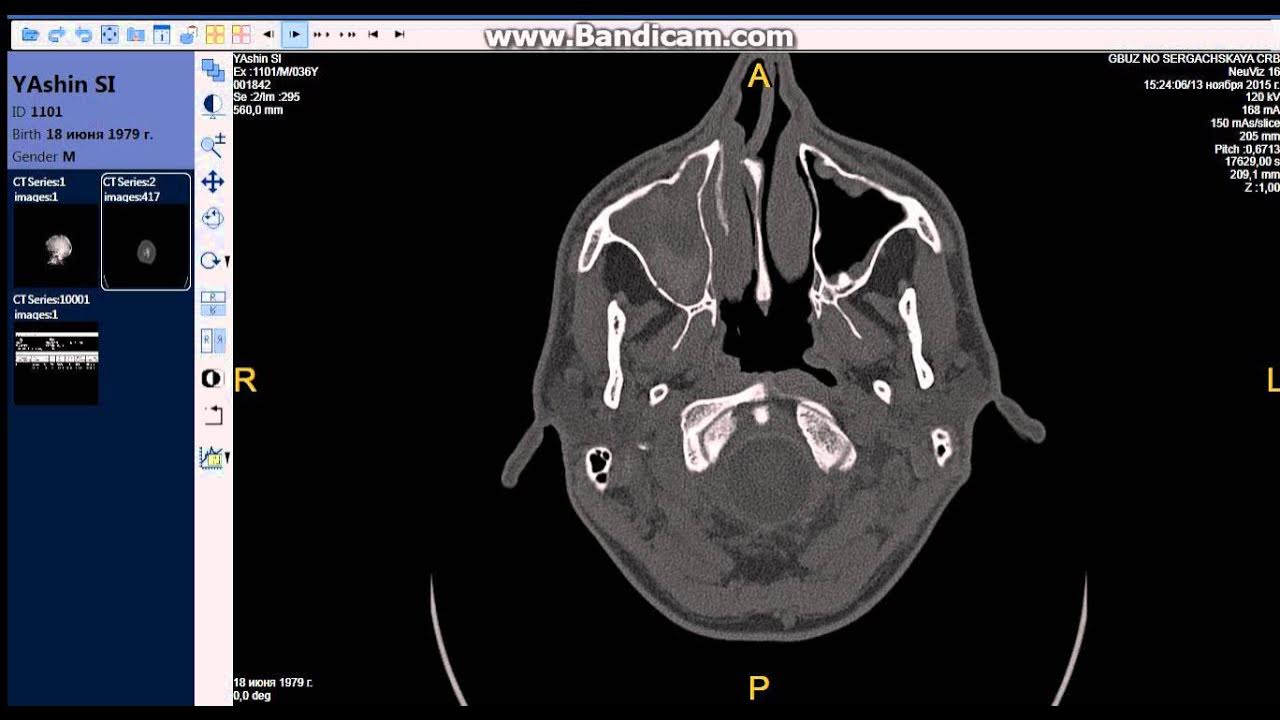The image size is (1280, 720).
Task: Click the posterior P orientation marker
Action: [758, 688]
